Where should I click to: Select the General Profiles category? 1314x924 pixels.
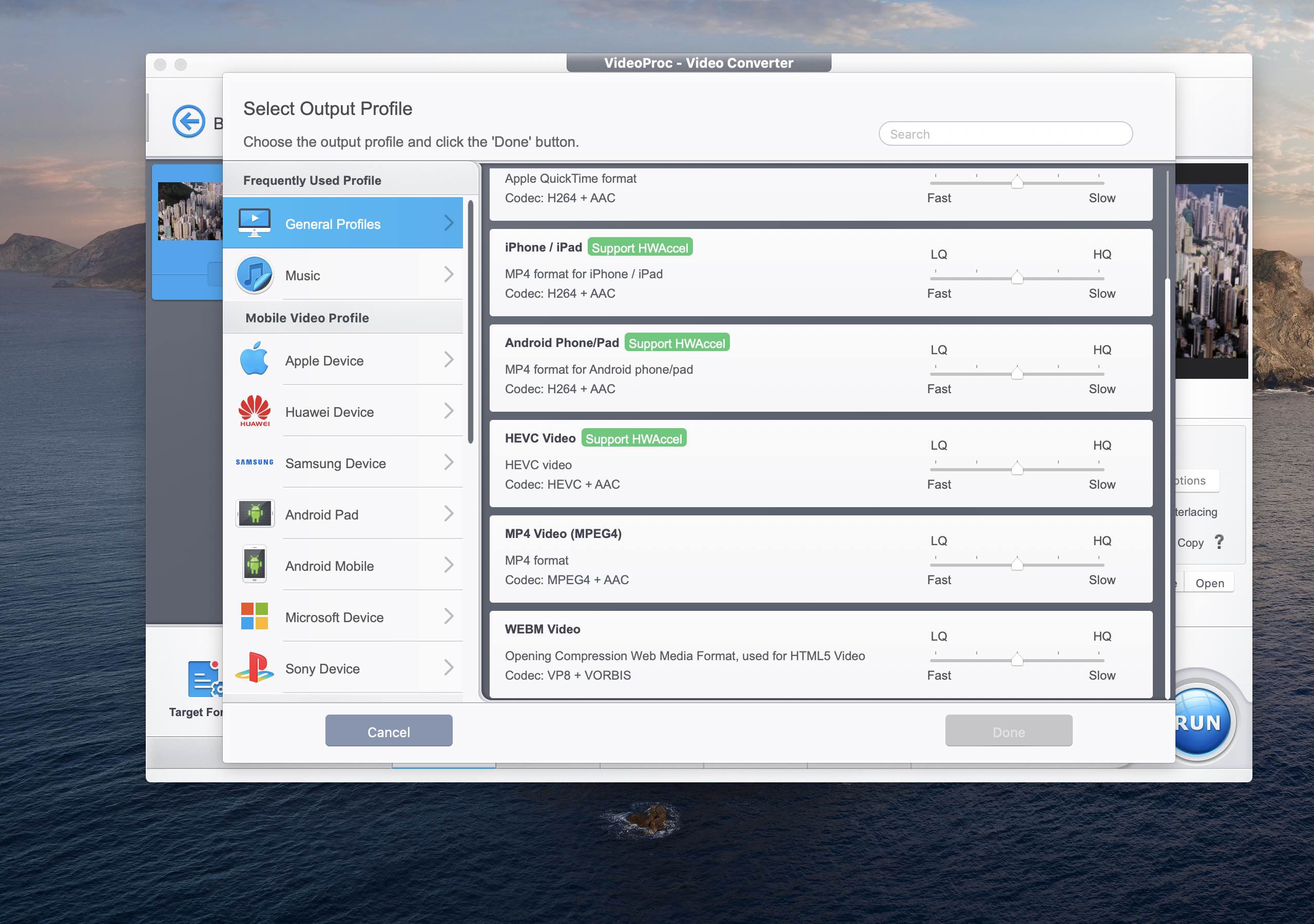(x=343, y=223)
